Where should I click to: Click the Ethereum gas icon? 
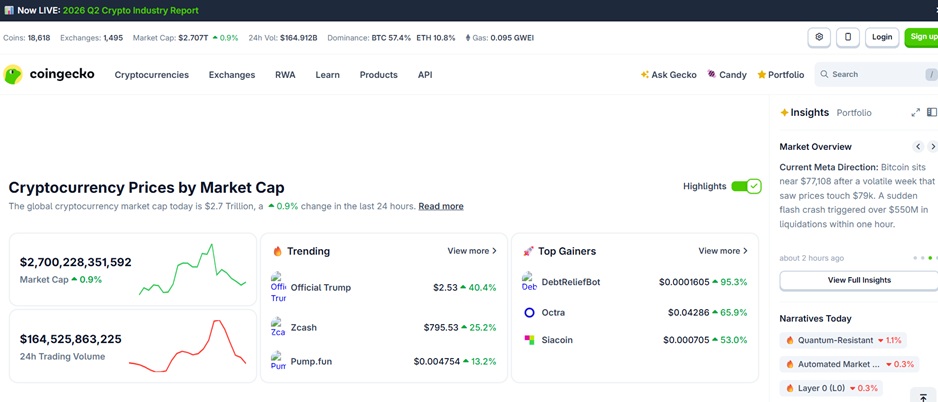click(x=468, y=38)
